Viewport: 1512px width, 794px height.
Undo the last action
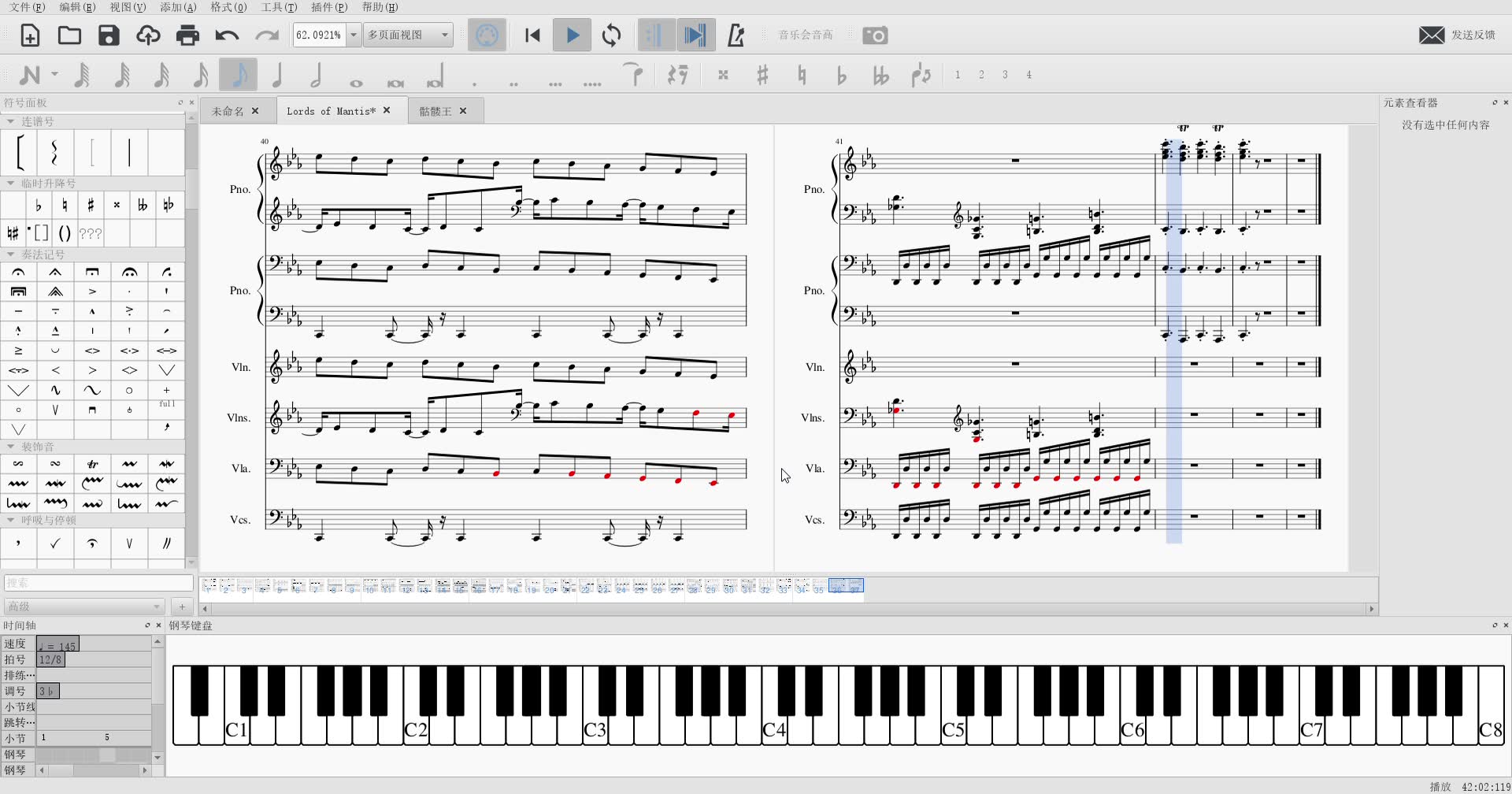click(227, 35)
